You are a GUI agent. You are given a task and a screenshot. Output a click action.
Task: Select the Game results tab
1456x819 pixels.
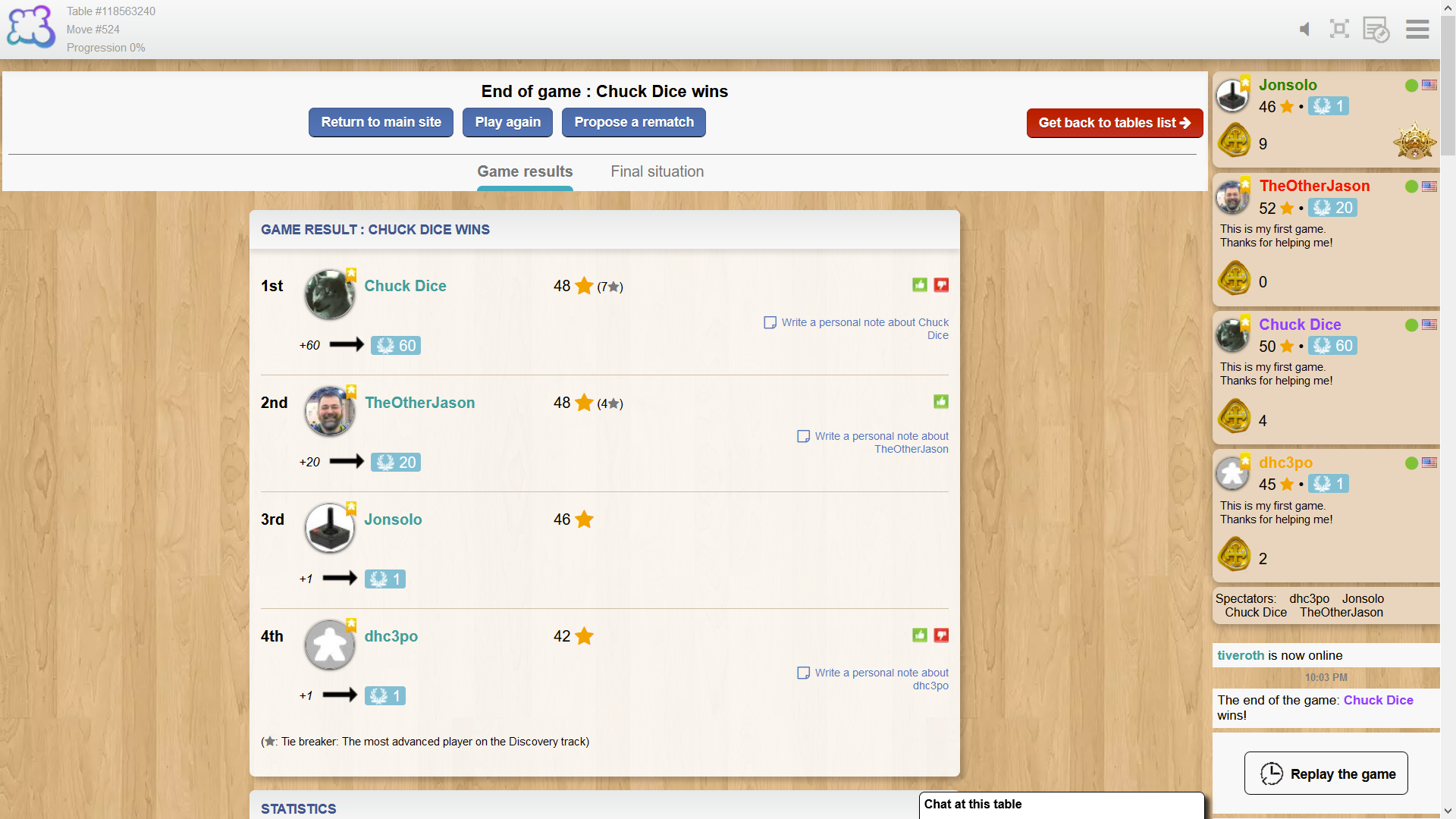pyautogui.click(x=525, y=171)
